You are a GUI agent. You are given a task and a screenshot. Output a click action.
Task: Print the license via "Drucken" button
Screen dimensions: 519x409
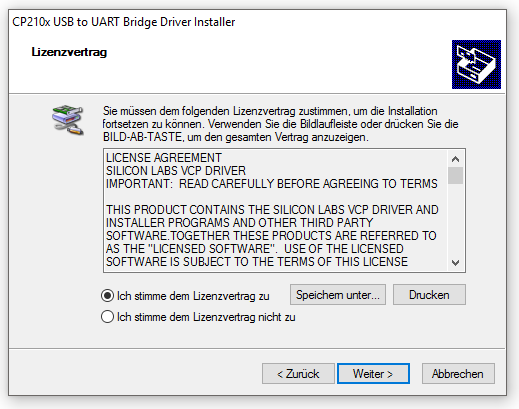[x=429, y=295]
